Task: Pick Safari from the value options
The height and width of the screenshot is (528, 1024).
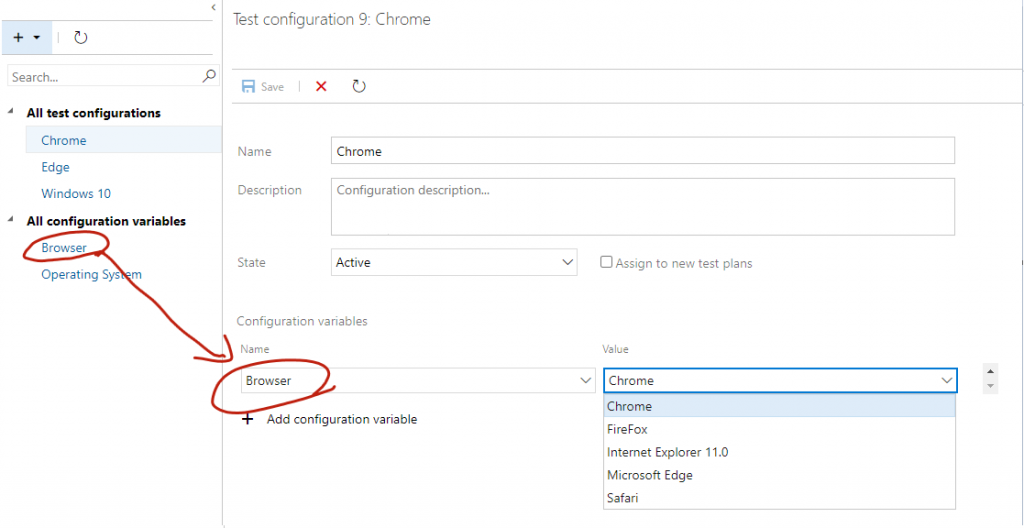Action: tap(622, 498)
